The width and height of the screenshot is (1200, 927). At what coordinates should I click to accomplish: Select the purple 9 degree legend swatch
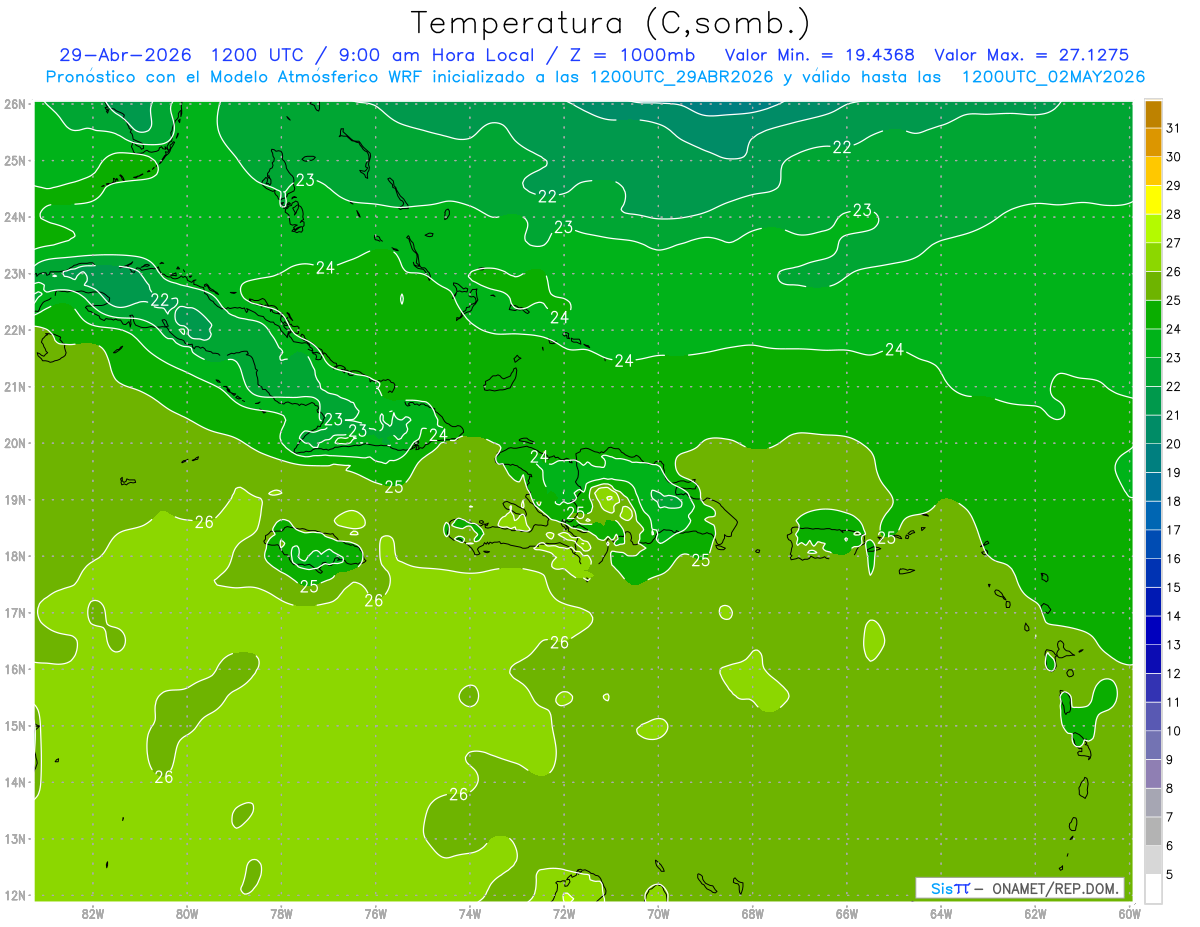point(1153,745)
